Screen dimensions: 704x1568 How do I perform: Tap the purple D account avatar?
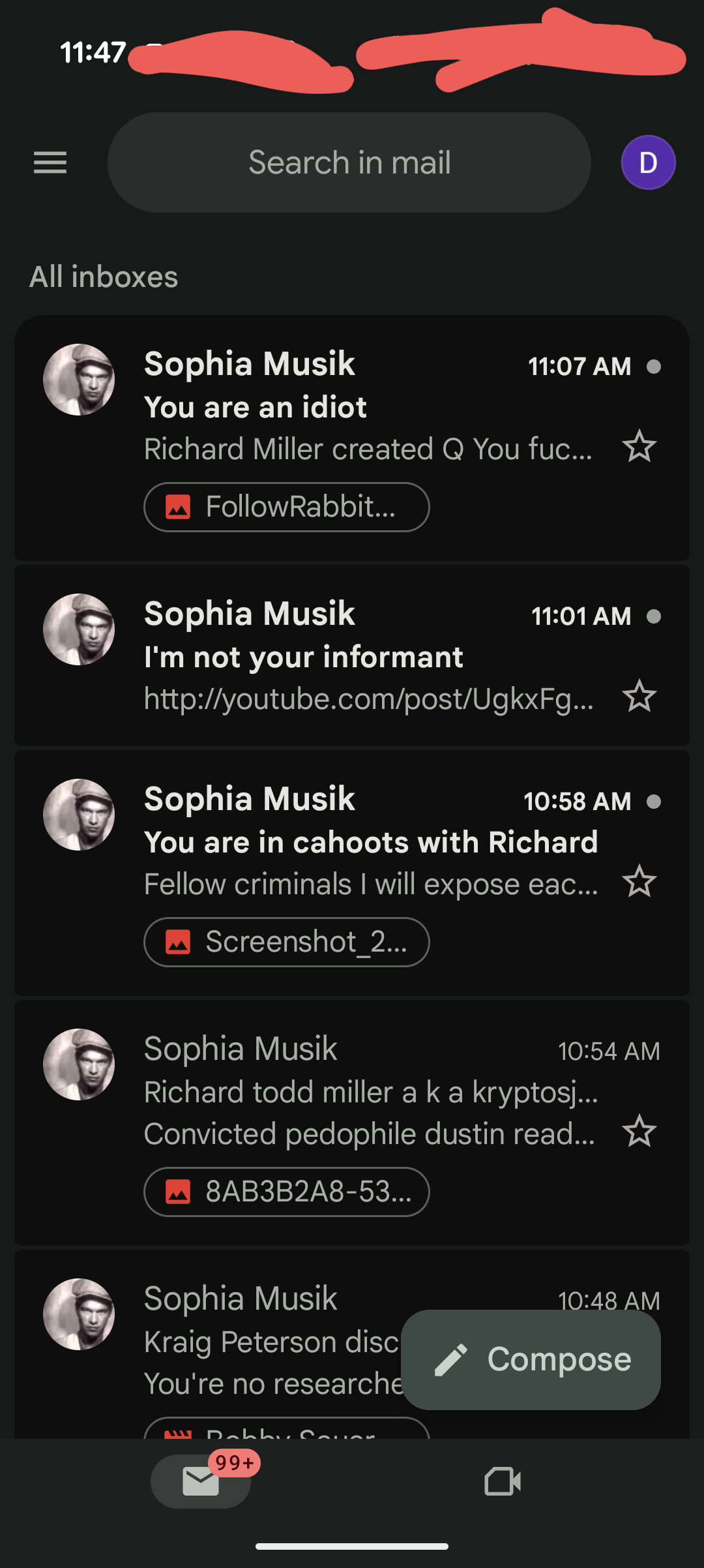[x=648, y=162]
